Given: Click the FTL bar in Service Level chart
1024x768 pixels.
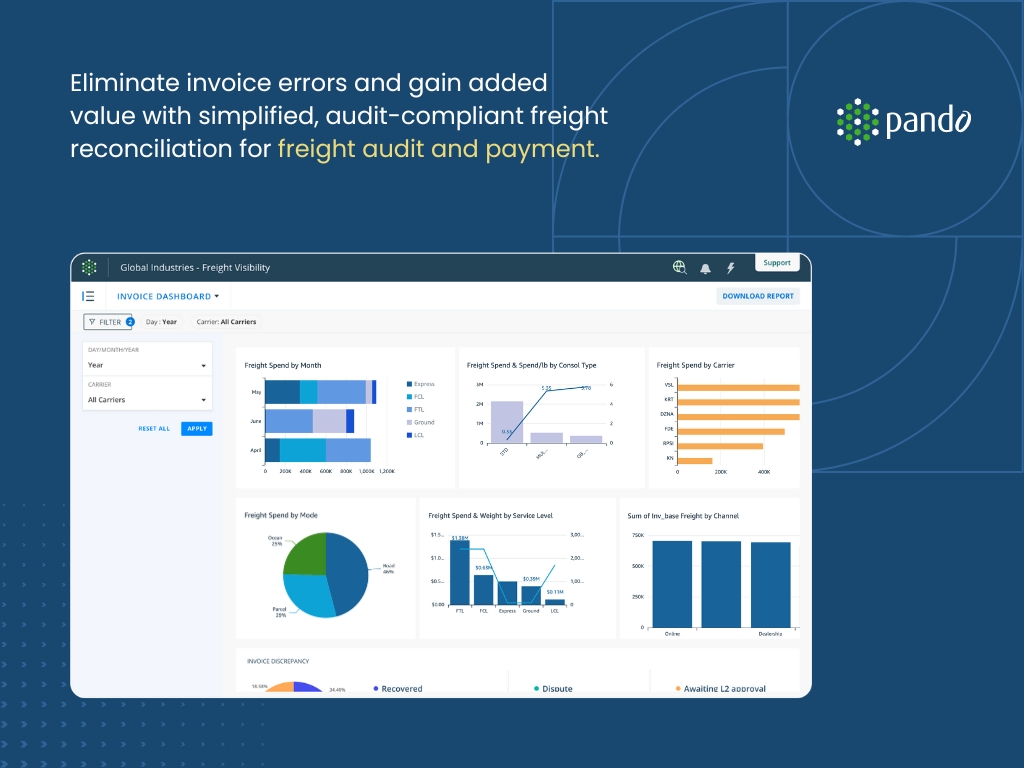Looking at the screenshot, I should (460, 573).
